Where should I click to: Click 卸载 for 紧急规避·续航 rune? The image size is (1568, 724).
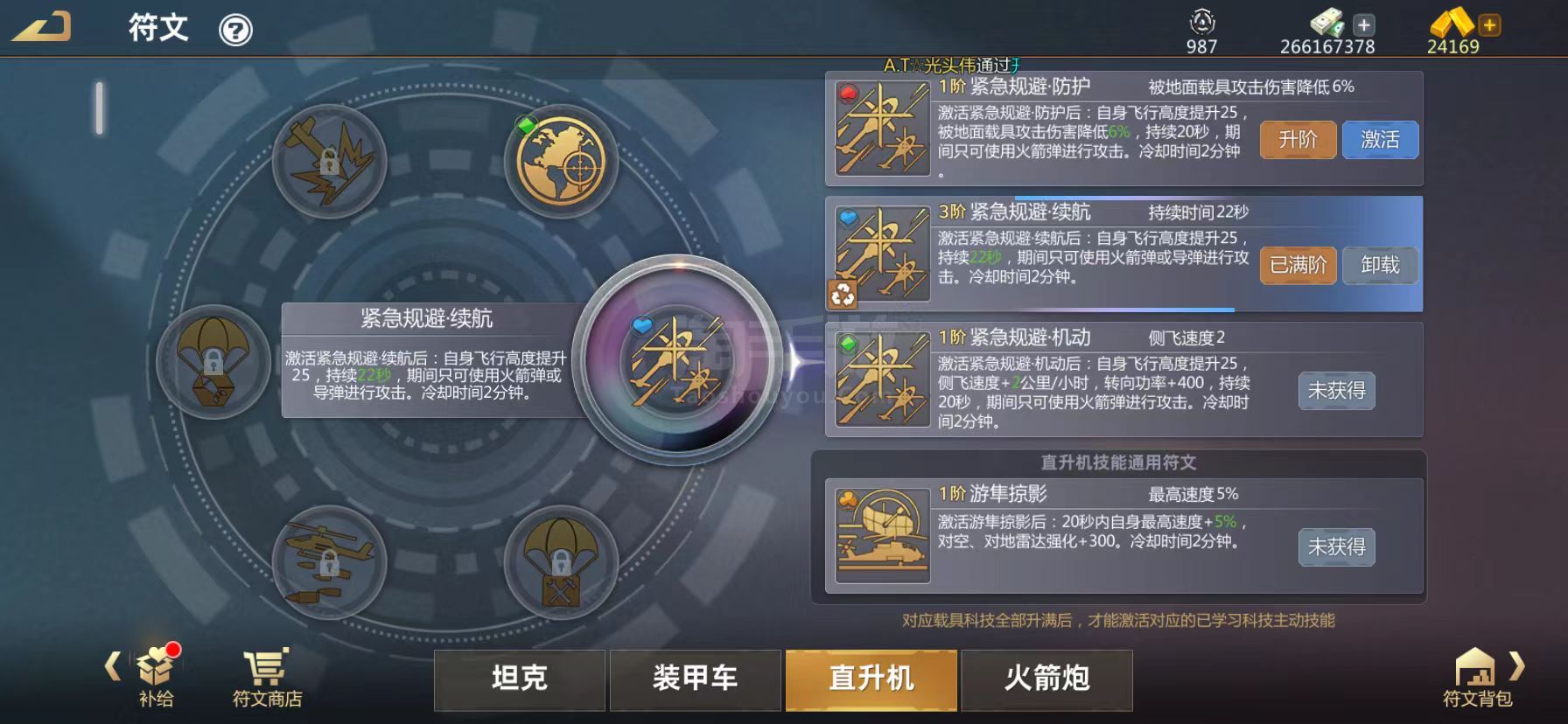(1380, 265)
